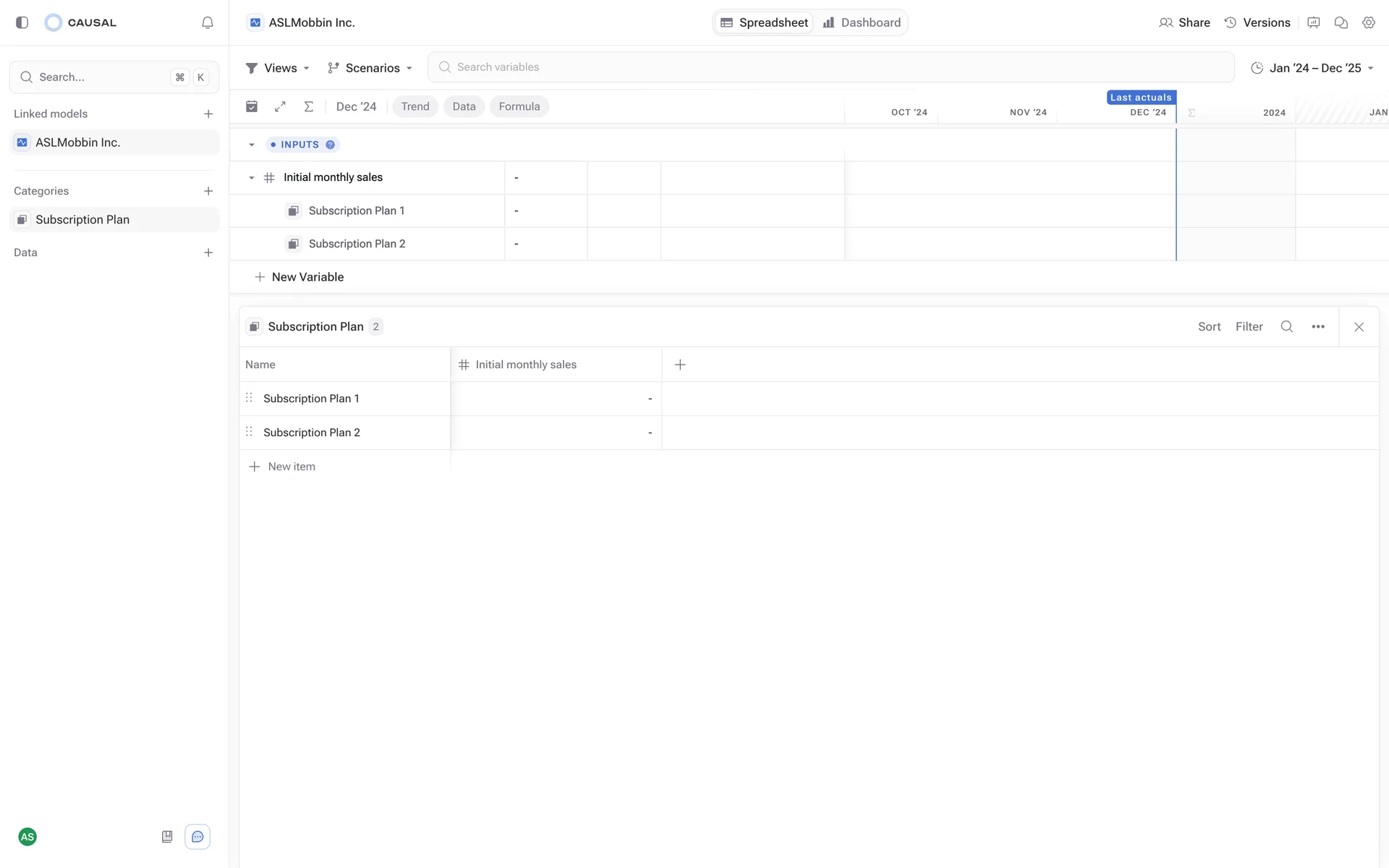Click the Share button
The image size is (1389, 868).
pos(1184,22)
